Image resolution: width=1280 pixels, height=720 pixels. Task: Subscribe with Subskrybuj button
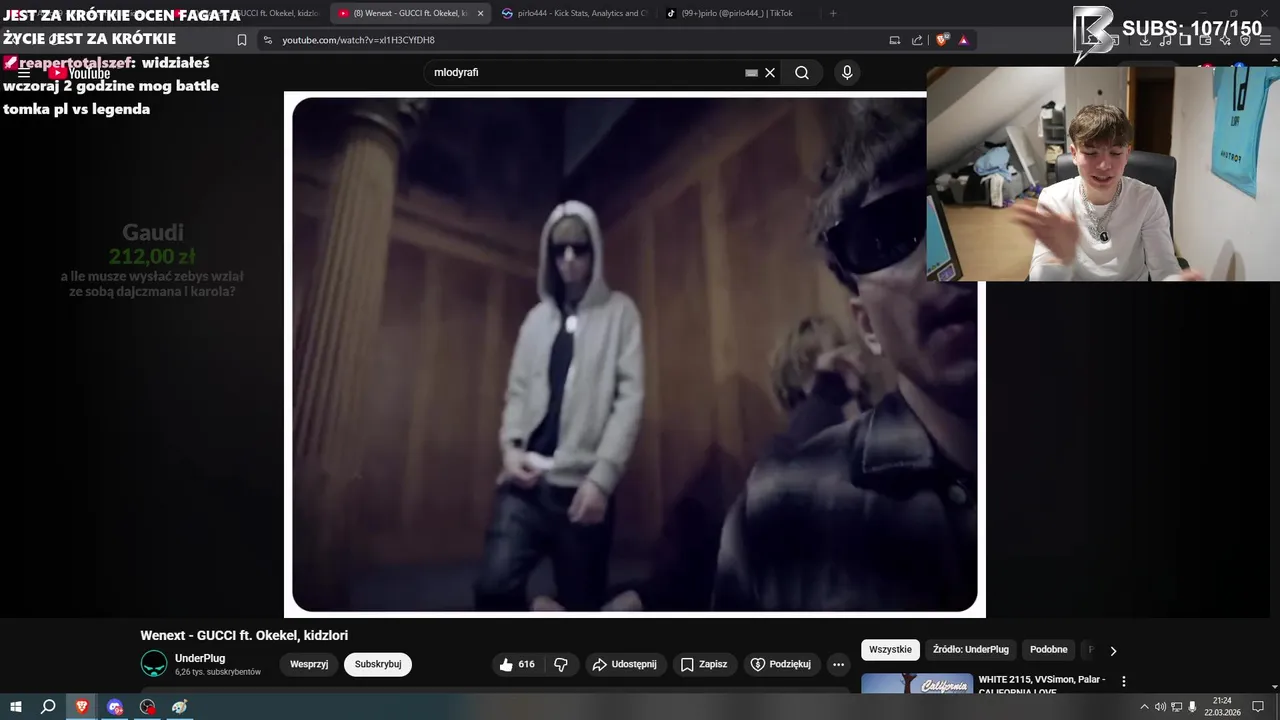pos(378,664)
